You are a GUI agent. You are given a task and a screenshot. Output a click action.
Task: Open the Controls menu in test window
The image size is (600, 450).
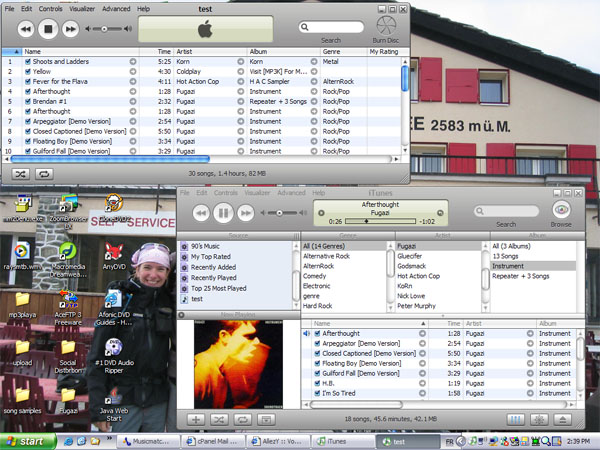tap(51, 9)
